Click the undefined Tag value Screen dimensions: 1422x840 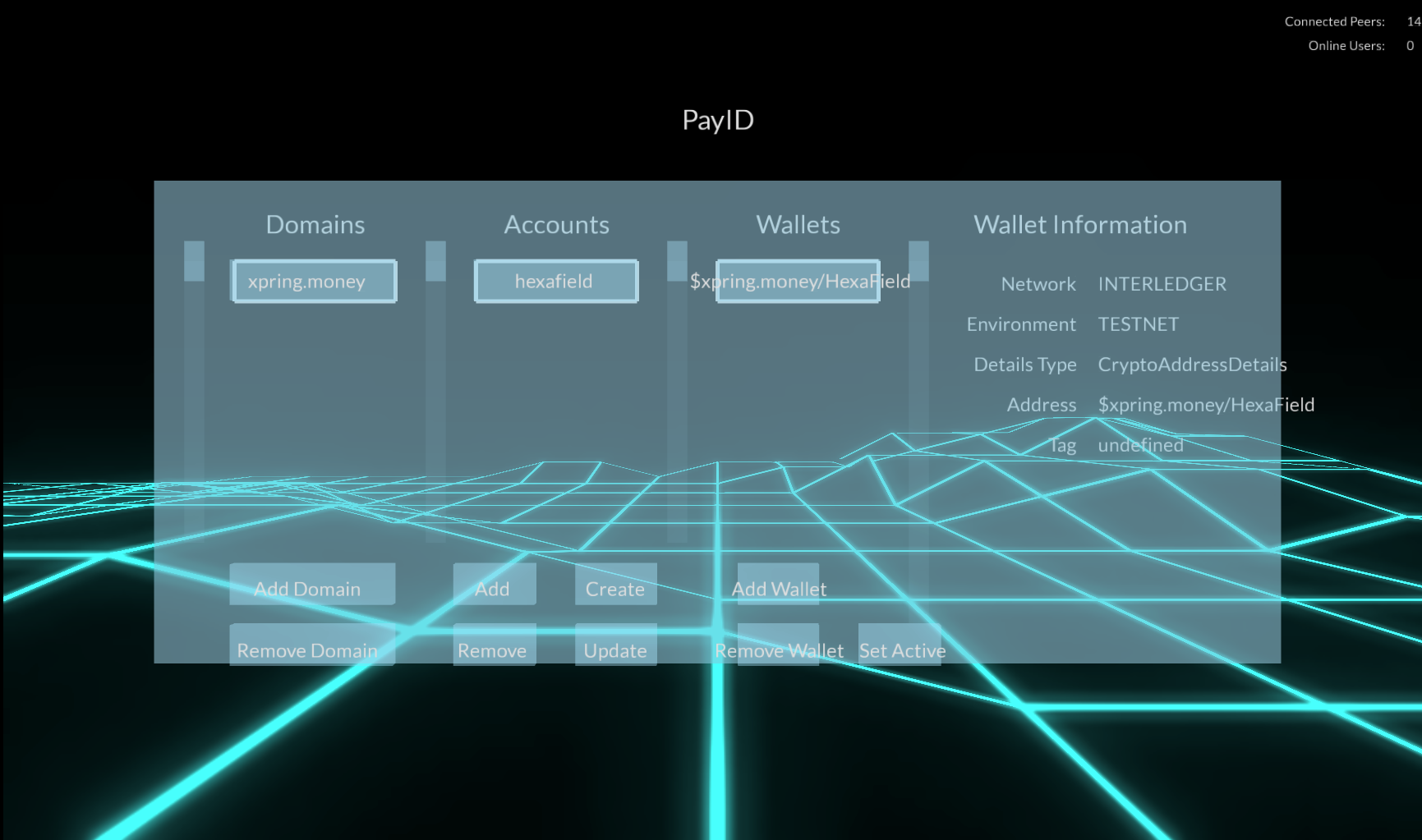click(1141, 445)
